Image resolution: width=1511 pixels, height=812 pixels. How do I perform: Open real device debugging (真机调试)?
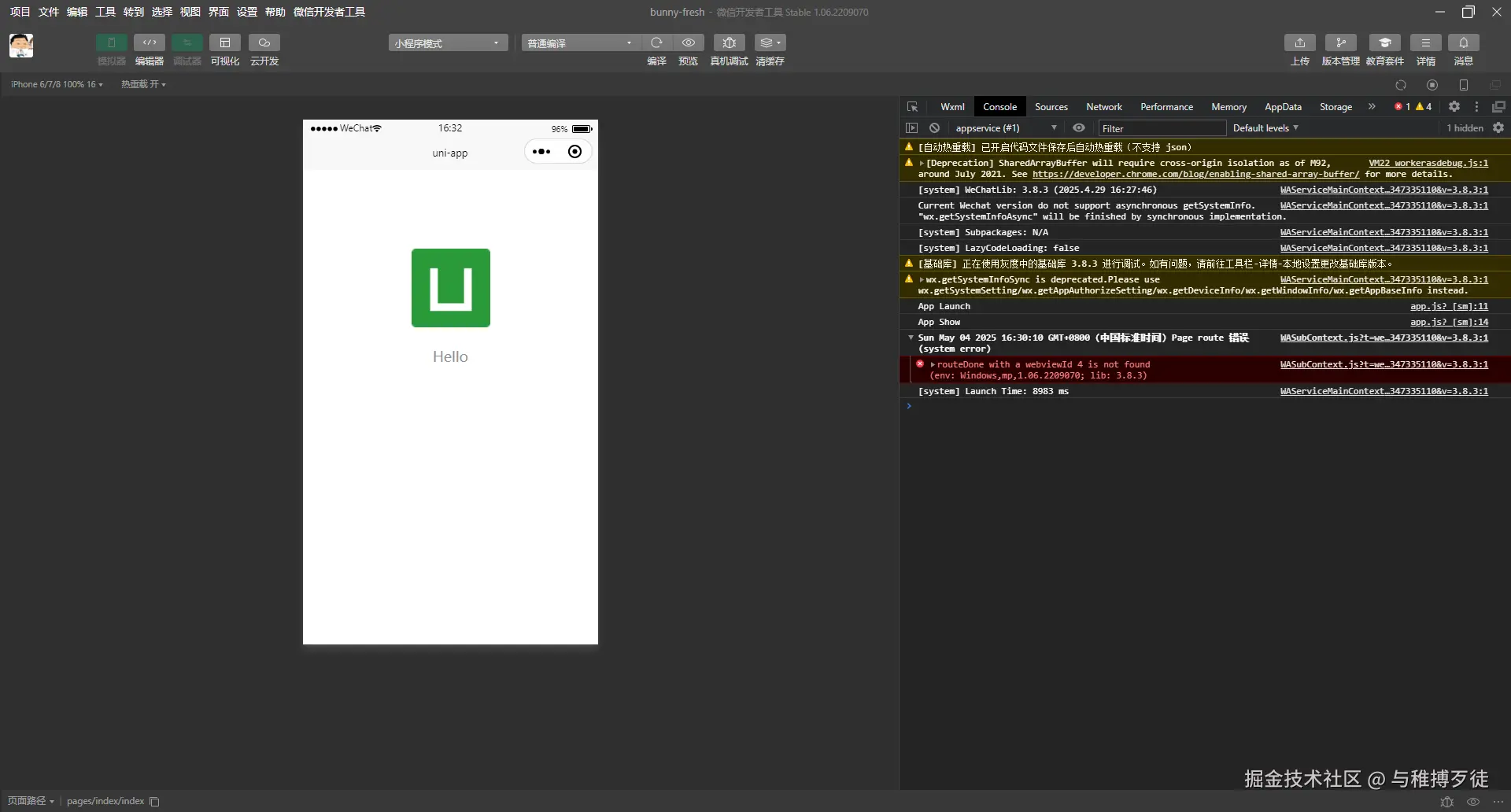729,43
